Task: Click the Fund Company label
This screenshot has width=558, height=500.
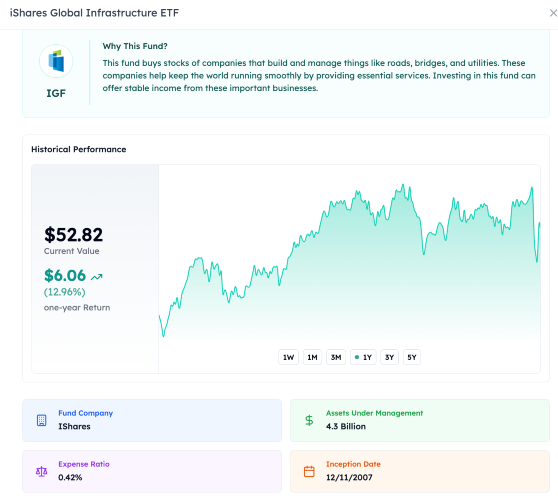Action: click(85, 413)
